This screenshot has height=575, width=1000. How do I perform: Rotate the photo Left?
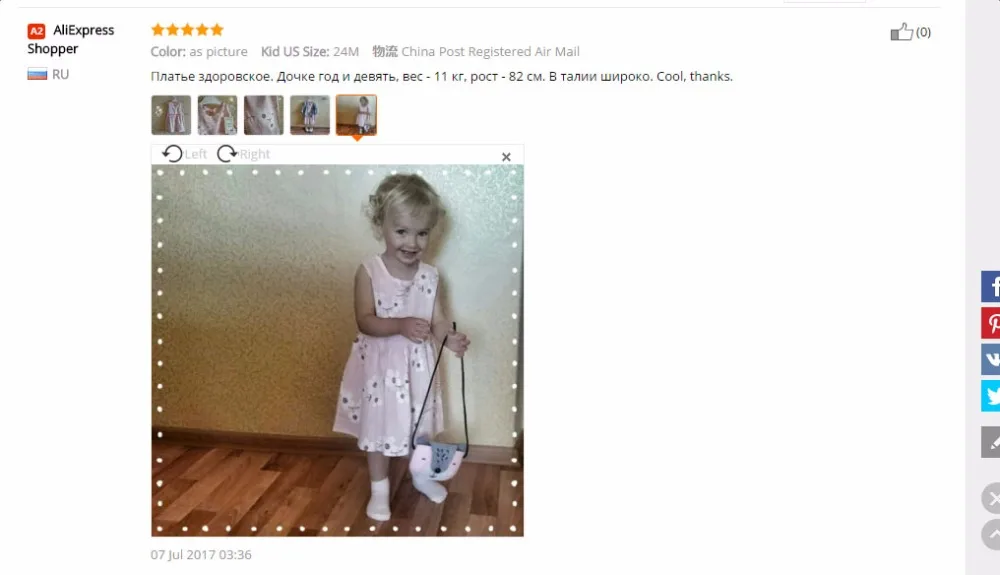click(184, 154)
